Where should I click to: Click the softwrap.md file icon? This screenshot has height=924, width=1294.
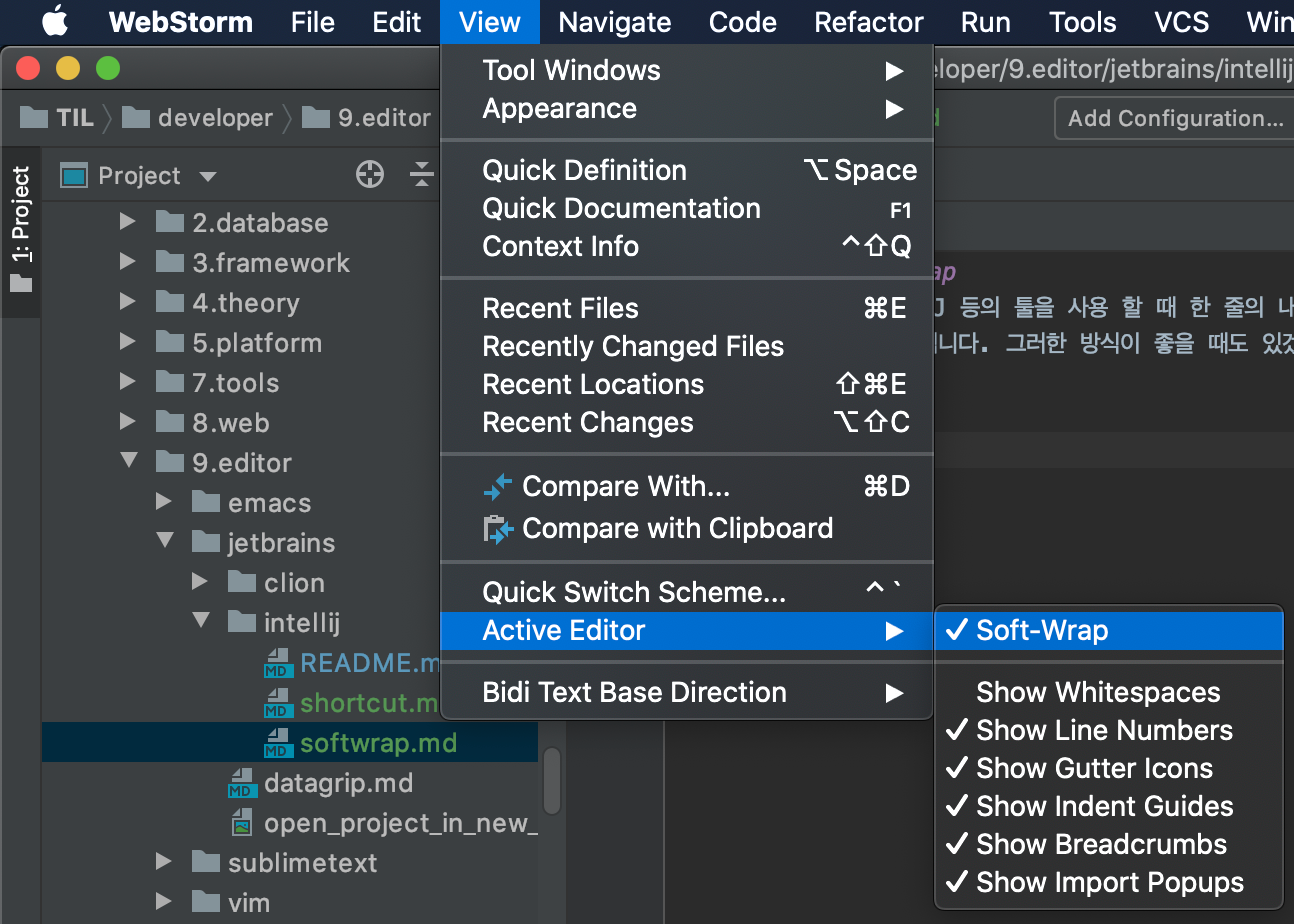[277, 743]
